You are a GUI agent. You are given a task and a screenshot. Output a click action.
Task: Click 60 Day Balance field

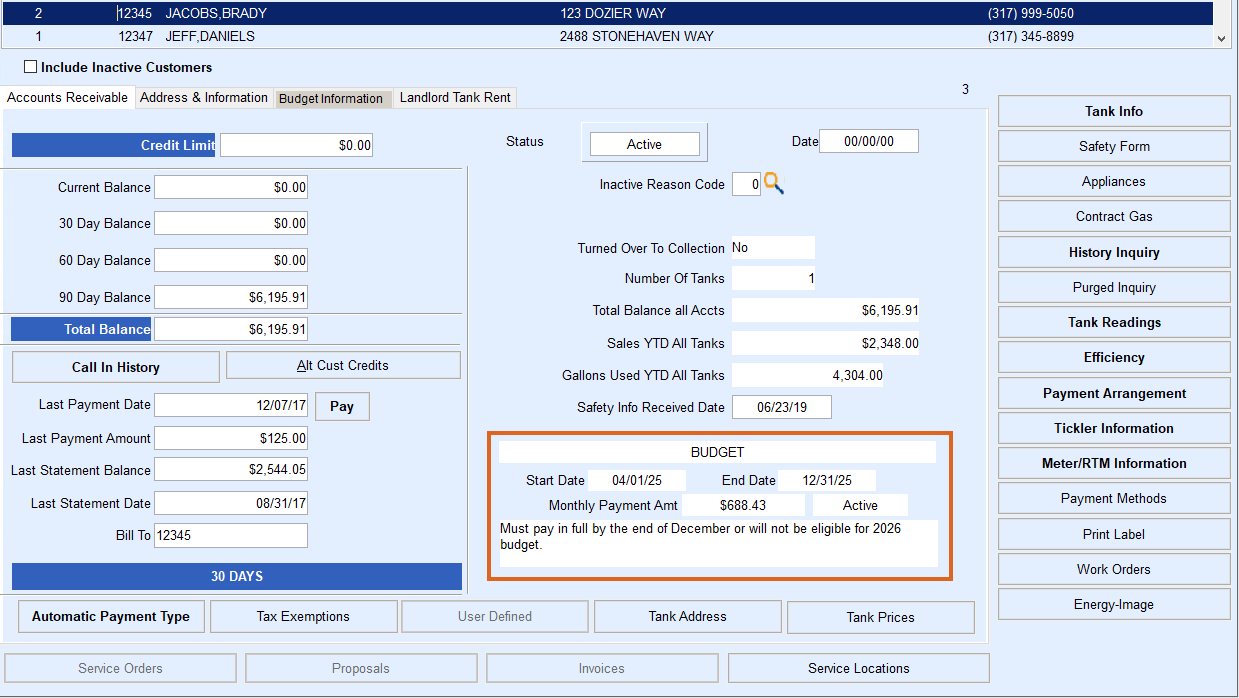tap(231, 260)
